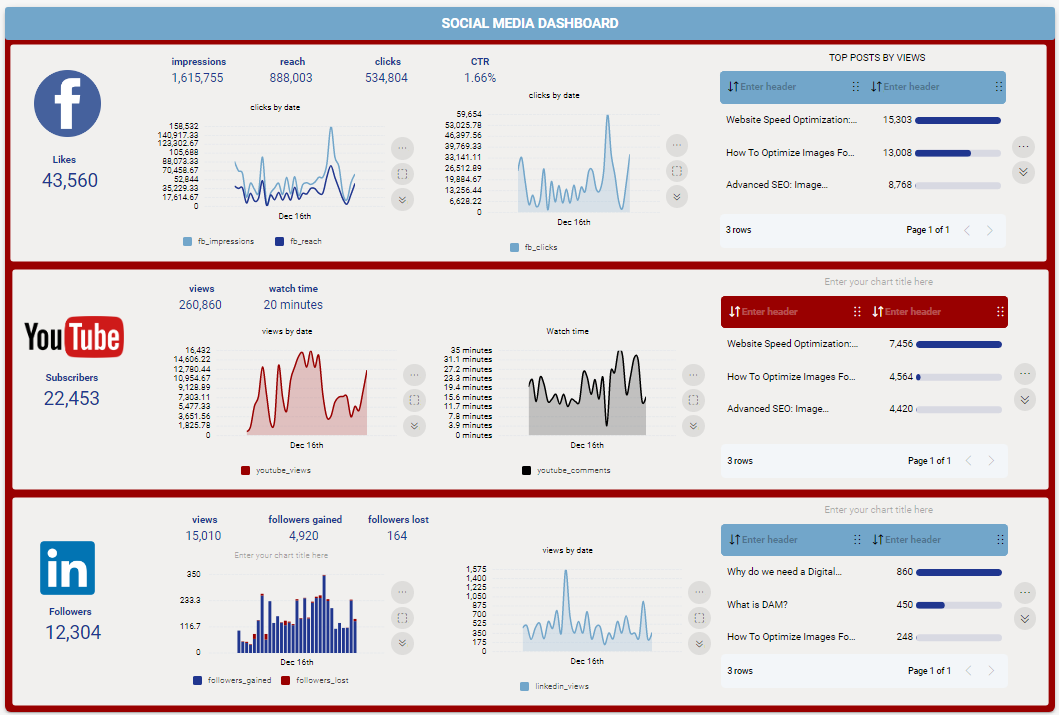
Task: Click selection square icon beside followers bar chart
Action: tap(403, 618)
